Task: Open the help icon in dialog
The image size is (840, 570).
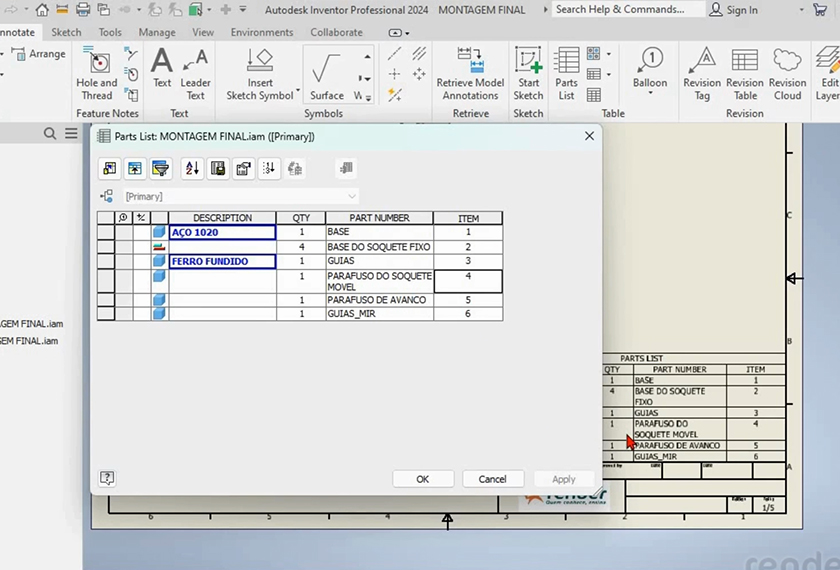Action: pyautogui.click(x=108, y=479)
